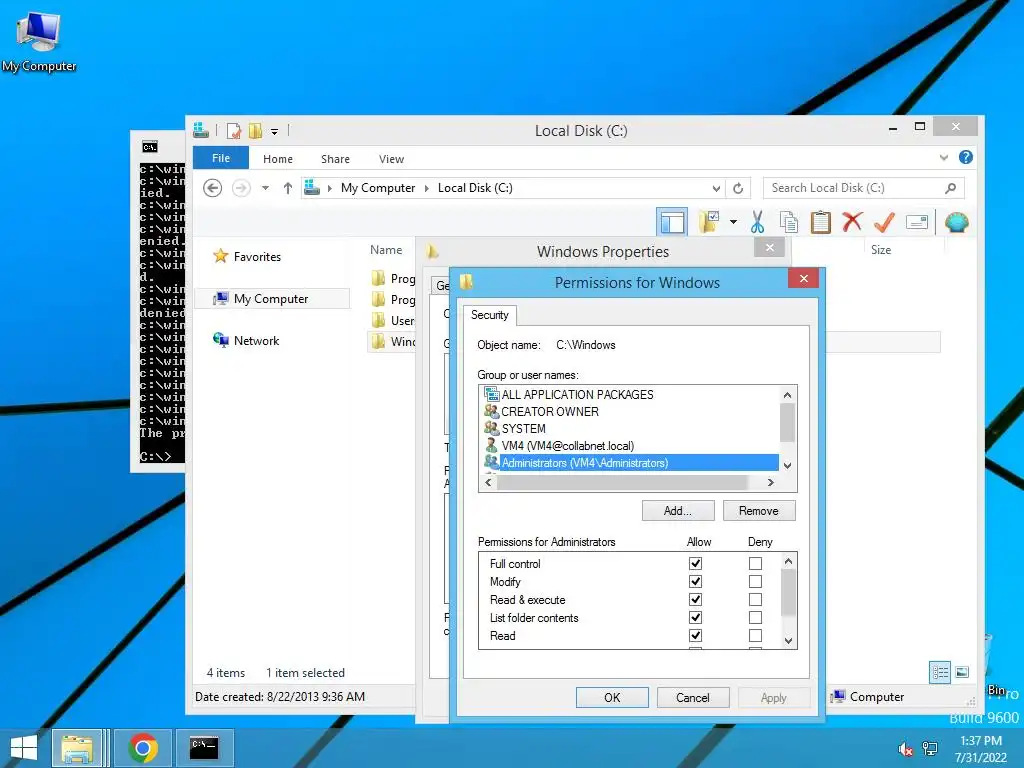Open the File ribbon tab
Image resolution: width=1024 pixels, height=768 pixels.
[221, 158]
